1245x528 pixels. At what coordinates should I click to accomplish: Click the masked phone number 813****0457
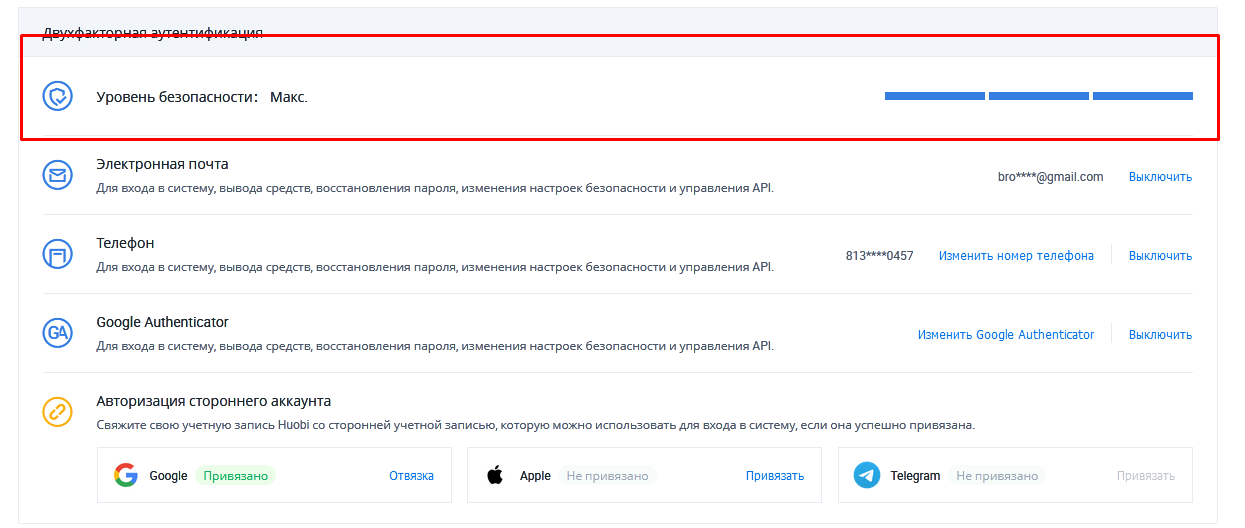[879, 256]
